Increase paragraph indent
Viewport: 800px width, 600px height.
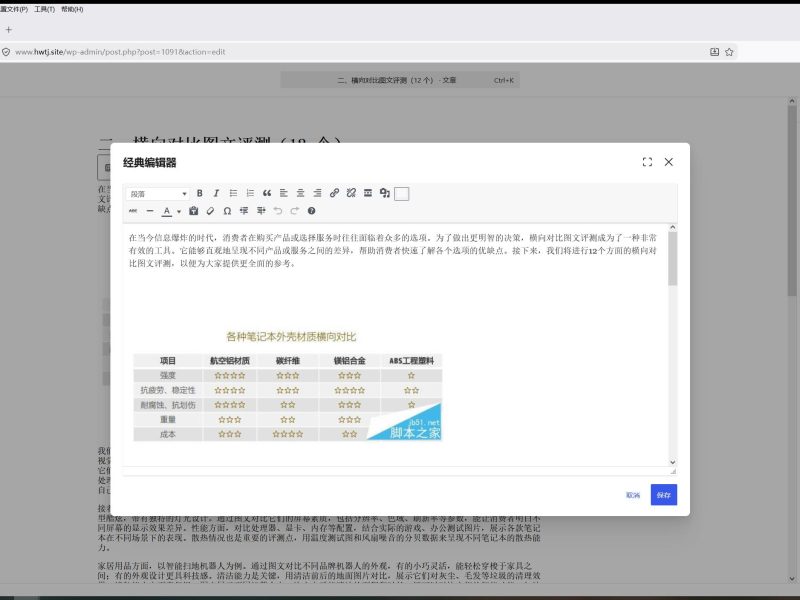click(x=261, y=211)
